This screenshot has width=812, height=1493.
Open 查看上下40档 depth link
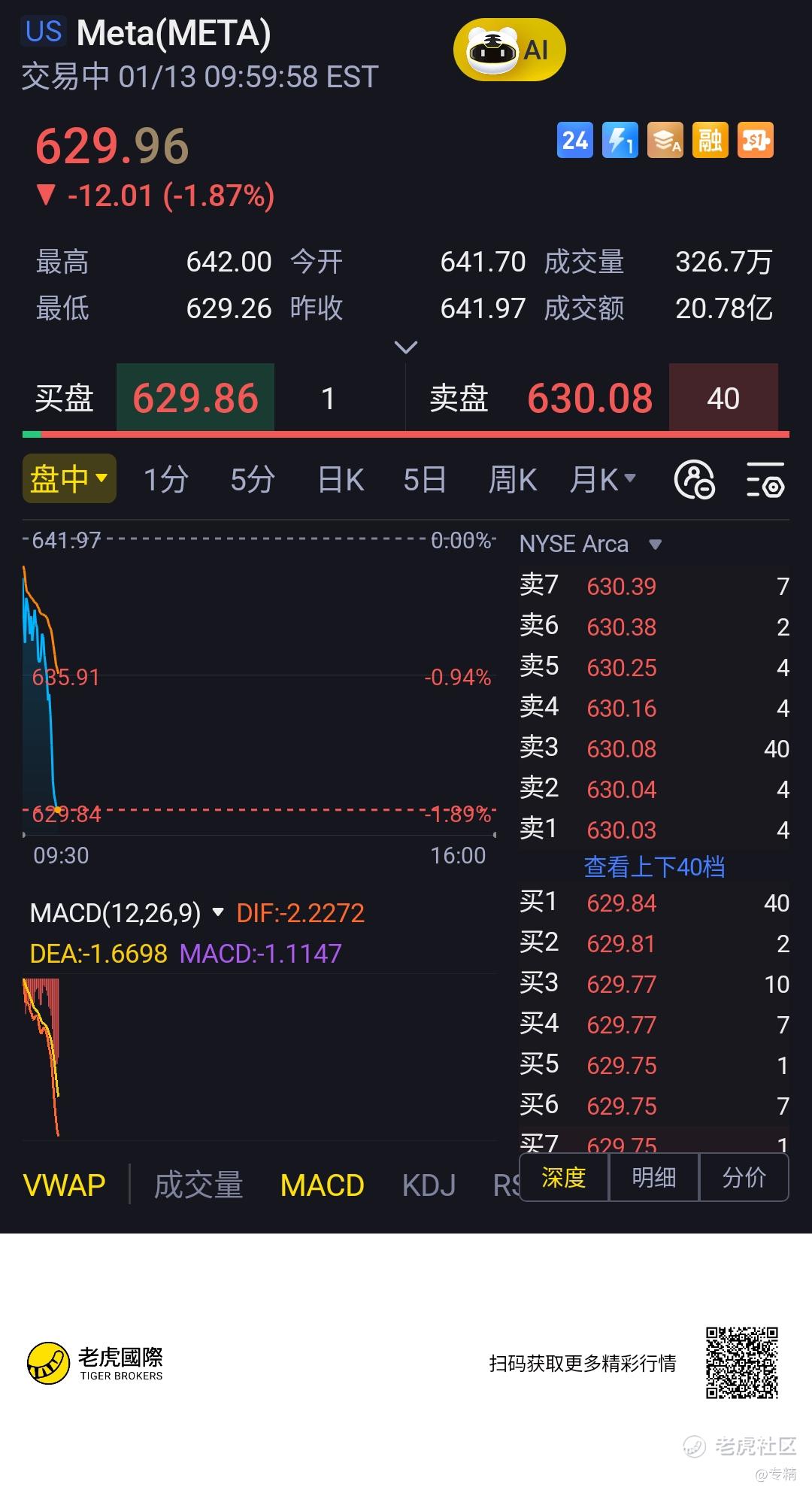654,866
